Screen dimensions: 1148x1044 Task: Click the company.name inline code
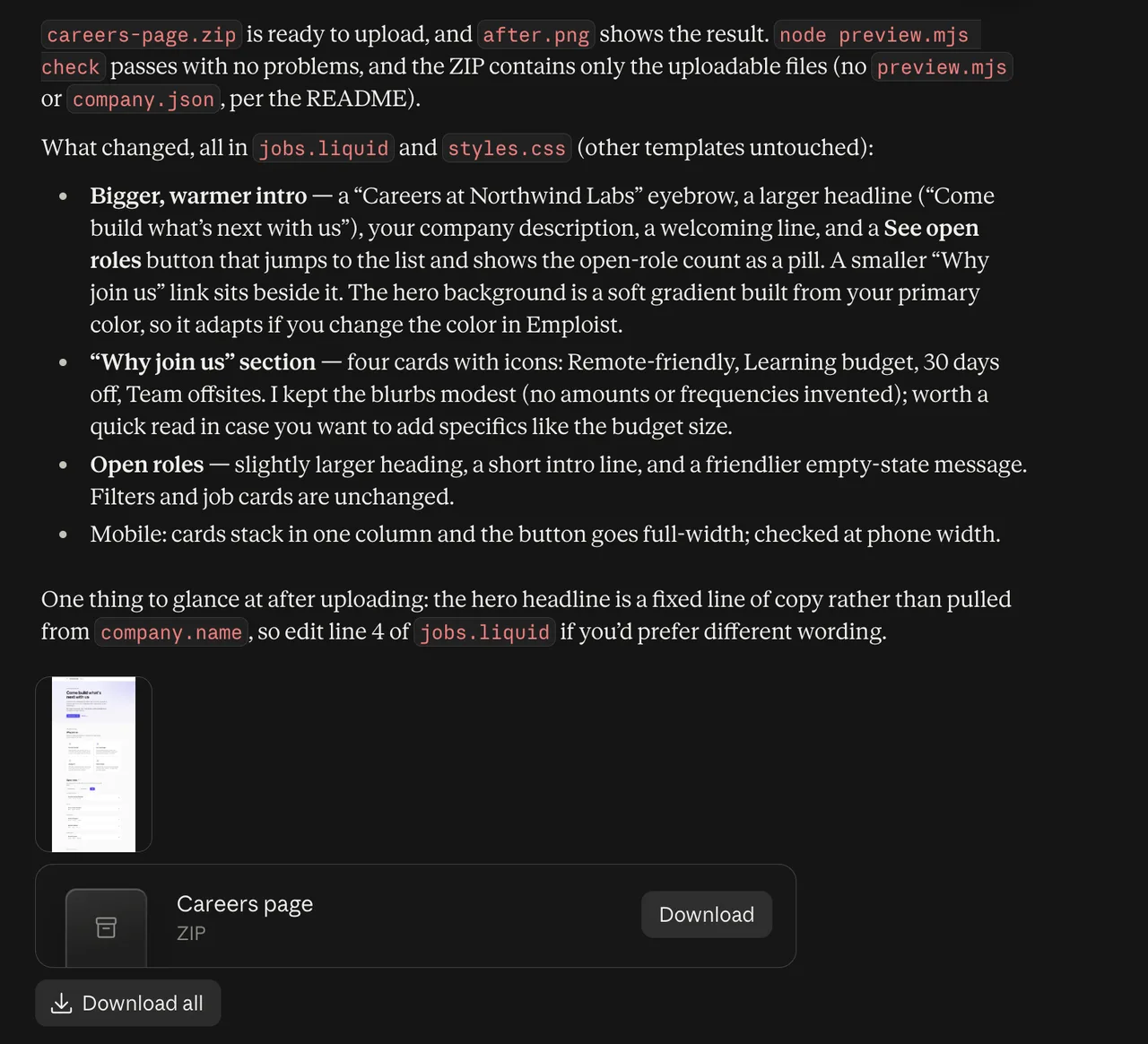(x=171, y=632)
